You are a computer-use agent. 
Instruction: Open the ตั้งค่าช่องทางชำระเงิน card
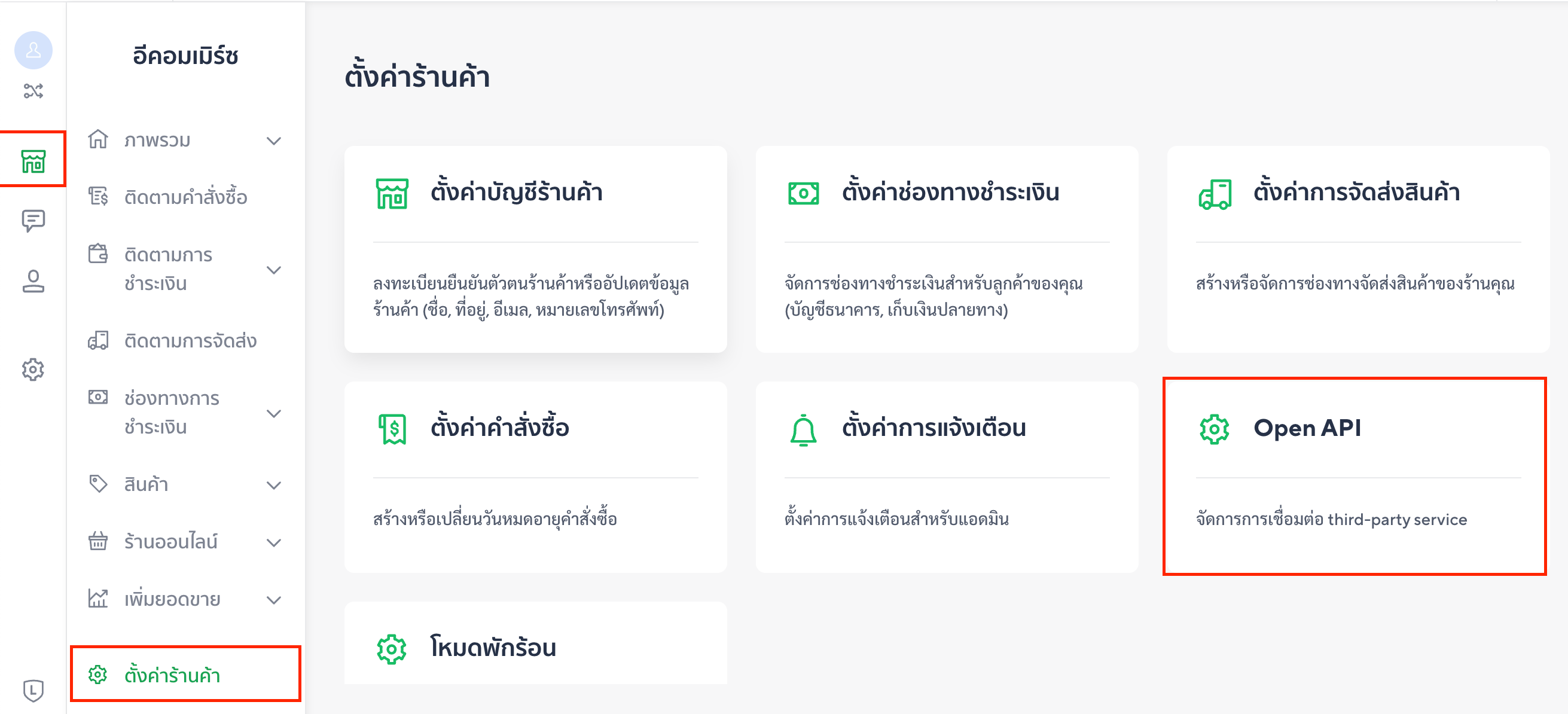pyautogui.click(x=947, y=249)
